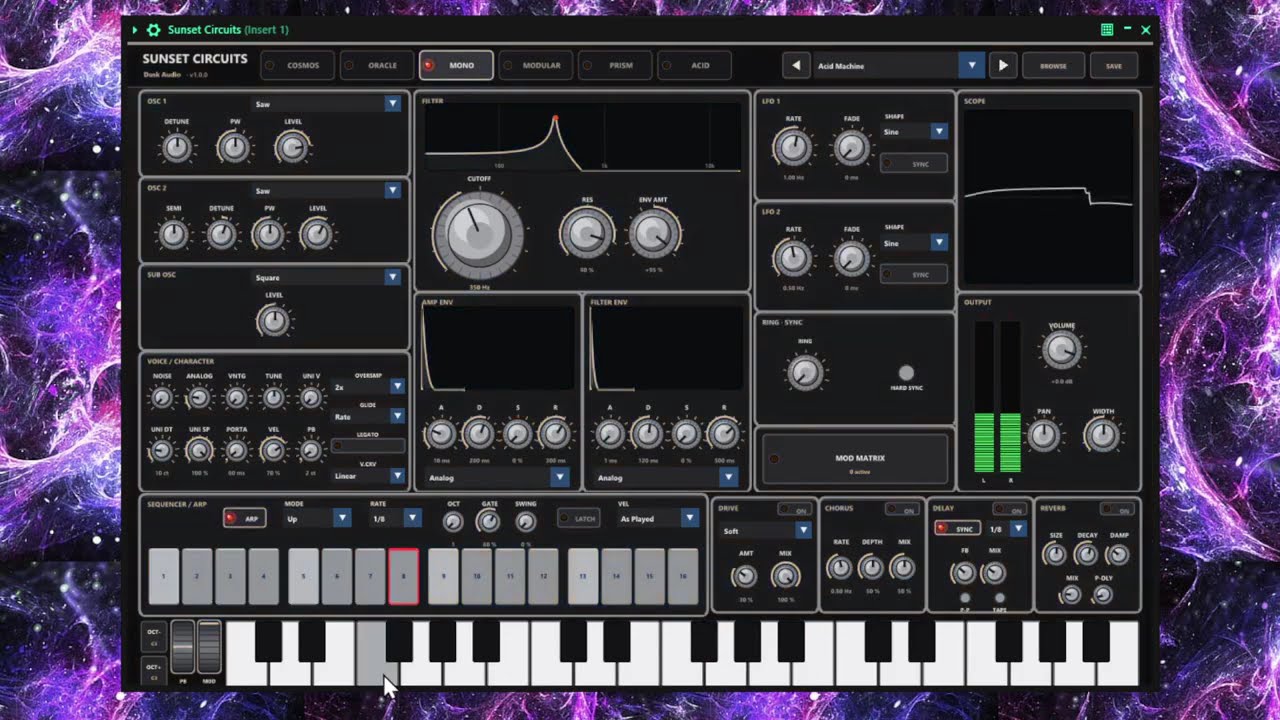Click the output PAN knob
The image size is (1280, 720).
pos(1043,436)
